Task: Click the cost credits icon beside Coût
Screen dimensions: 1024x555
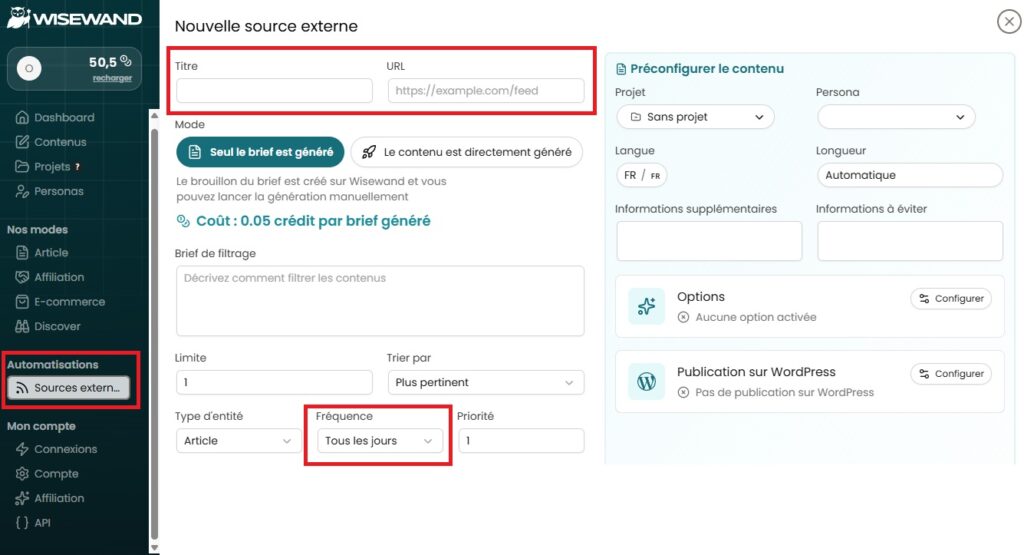Action: click(184, 221)
